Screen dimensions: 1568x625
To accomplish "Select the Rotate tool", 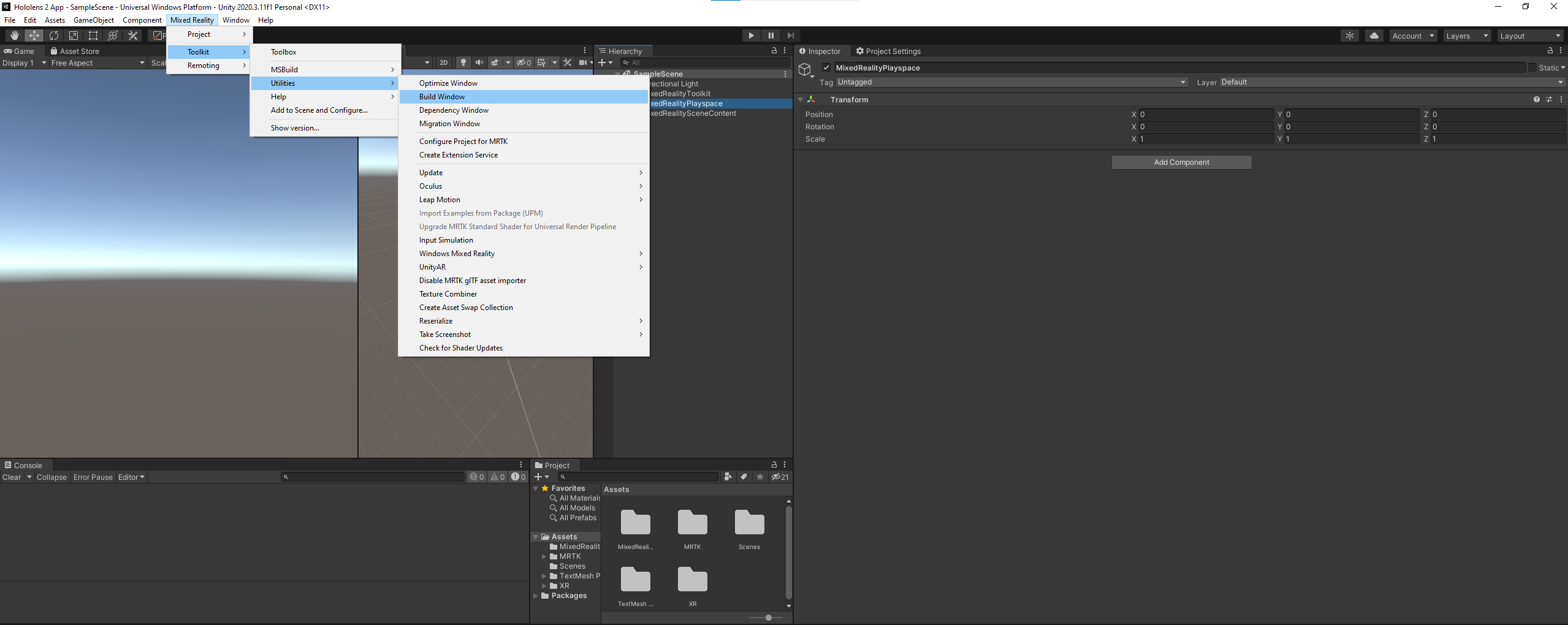I will point(54,36).
